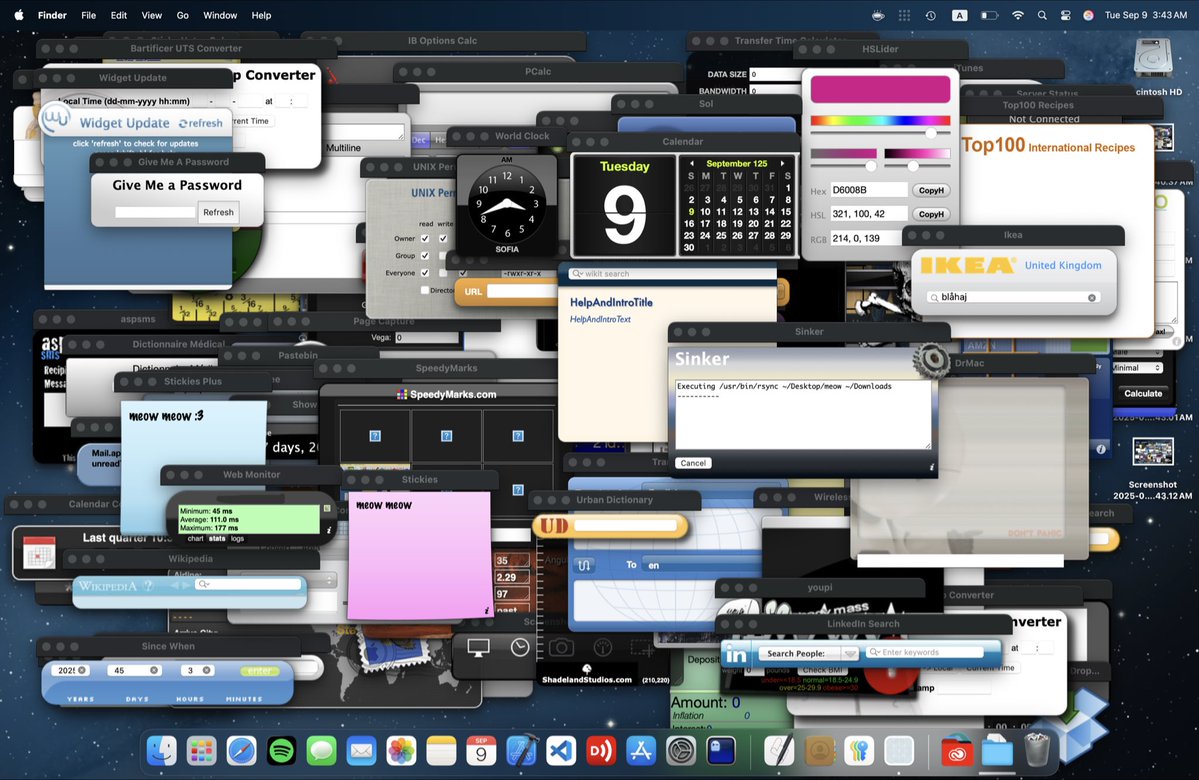Click the LinkedIn 'in' logo

pos(736,655)
